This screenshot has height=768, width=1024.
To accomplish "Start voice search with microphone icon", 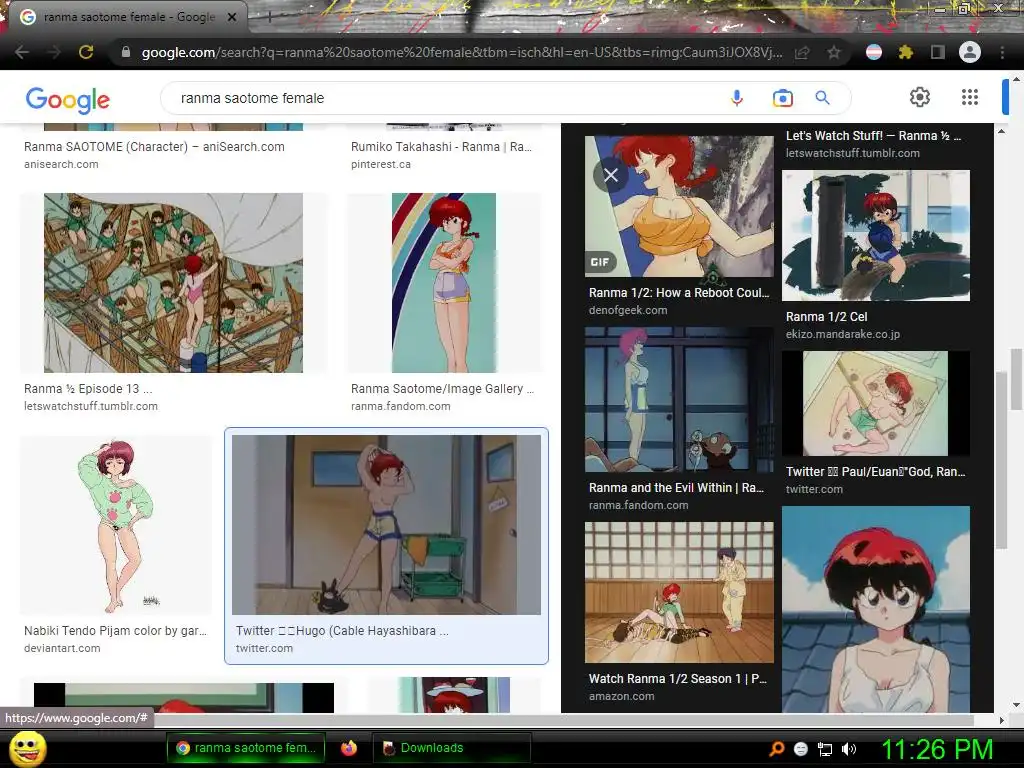I will (x=737, y=98).
